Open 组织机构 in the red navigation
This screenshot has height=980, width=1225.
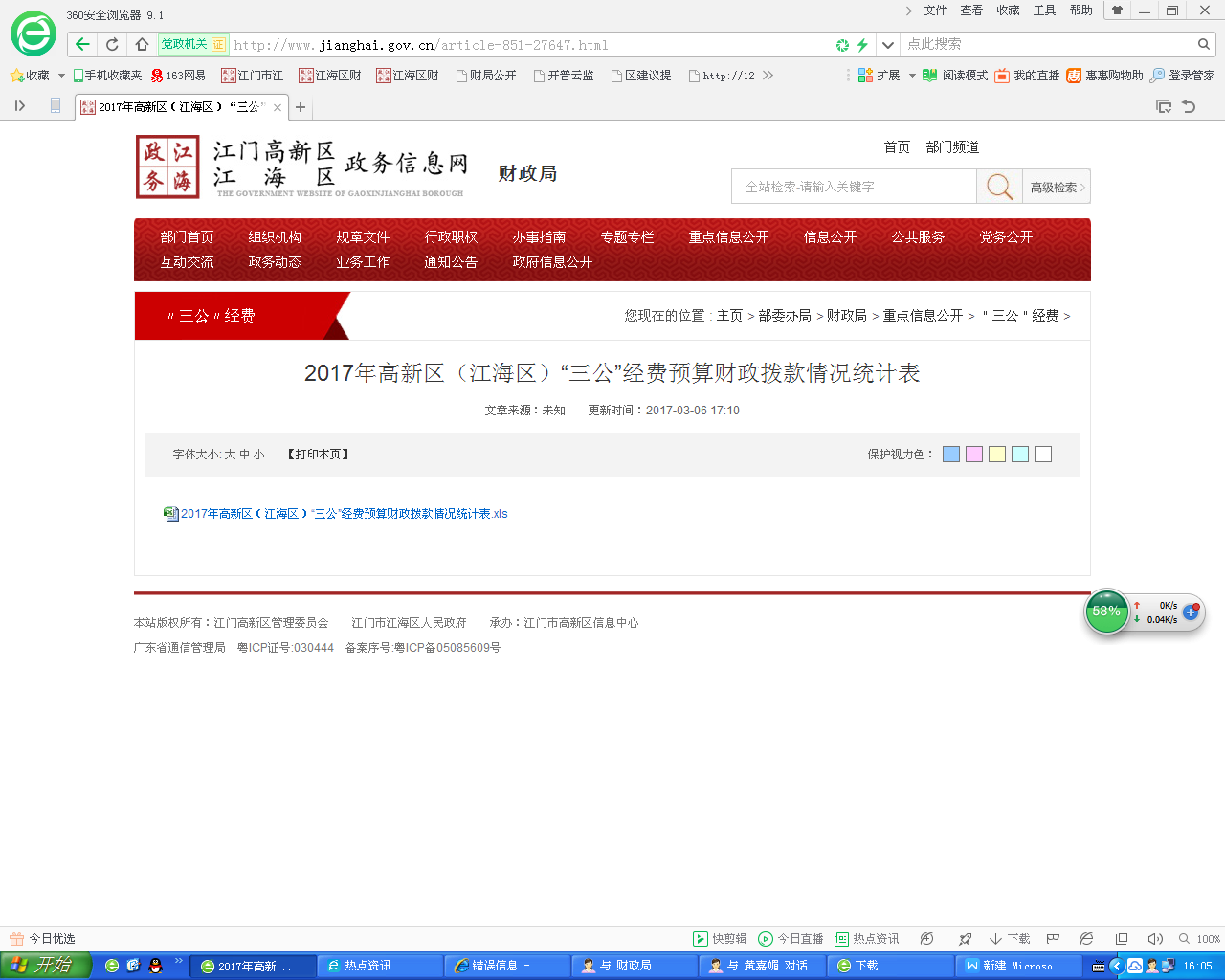(x=275, y=236)
